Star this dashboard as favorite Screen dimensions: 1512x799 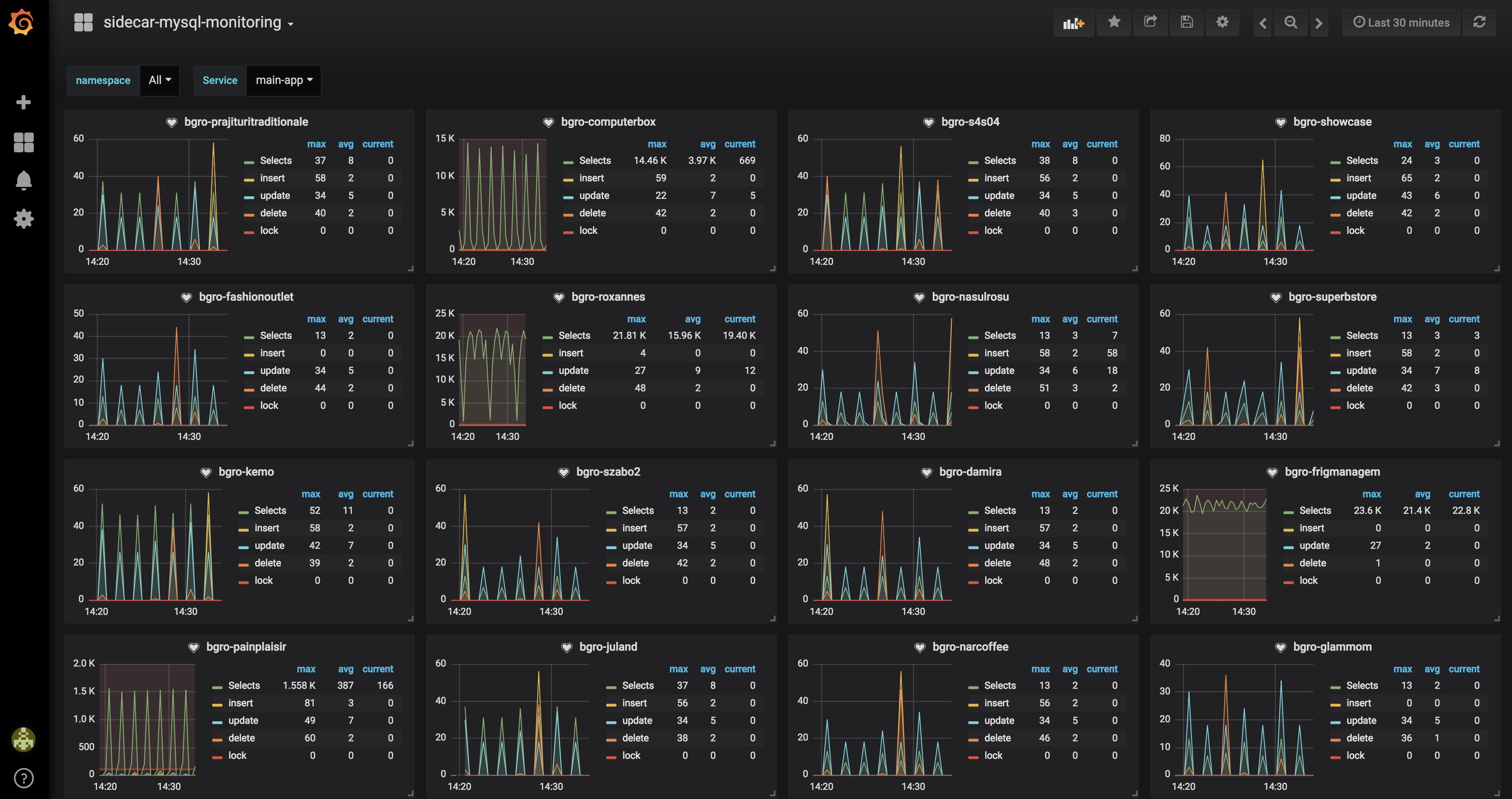point(1114,22)
